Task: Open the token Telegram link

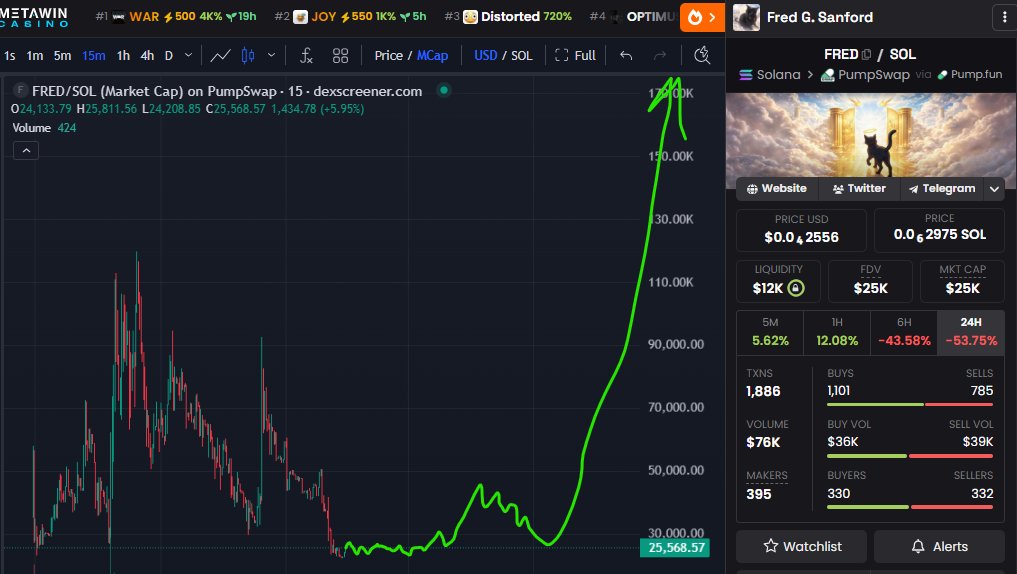Action: point(942,188)
